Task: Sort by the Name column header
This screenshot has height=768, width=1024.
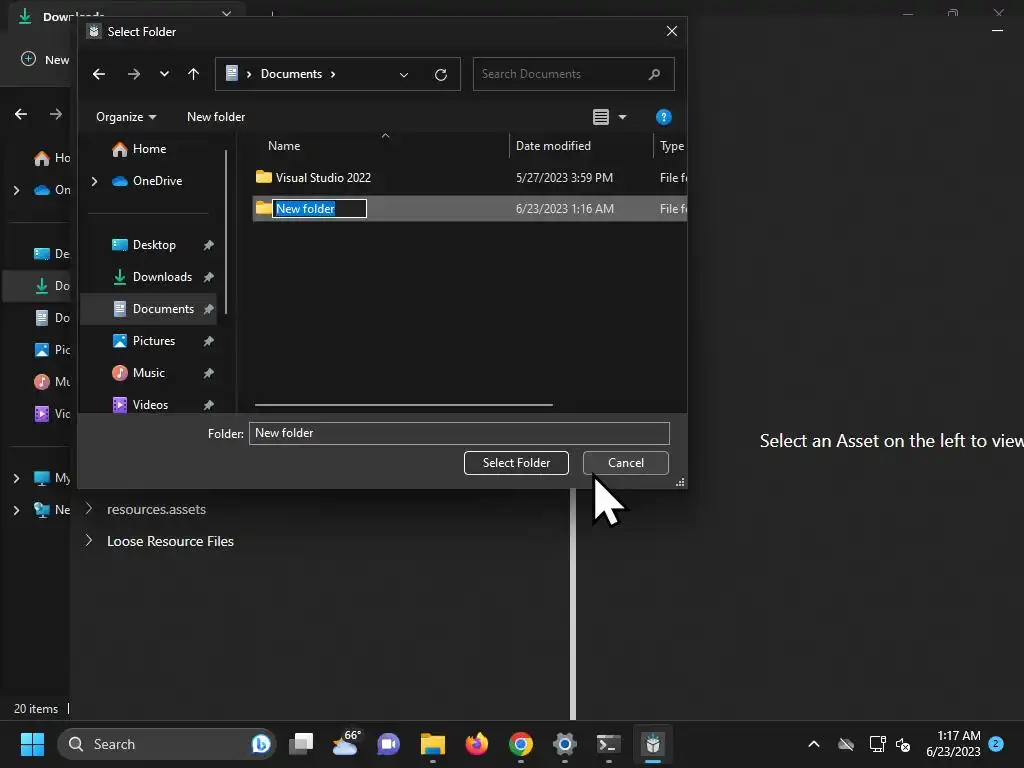Action: point(284,146)
